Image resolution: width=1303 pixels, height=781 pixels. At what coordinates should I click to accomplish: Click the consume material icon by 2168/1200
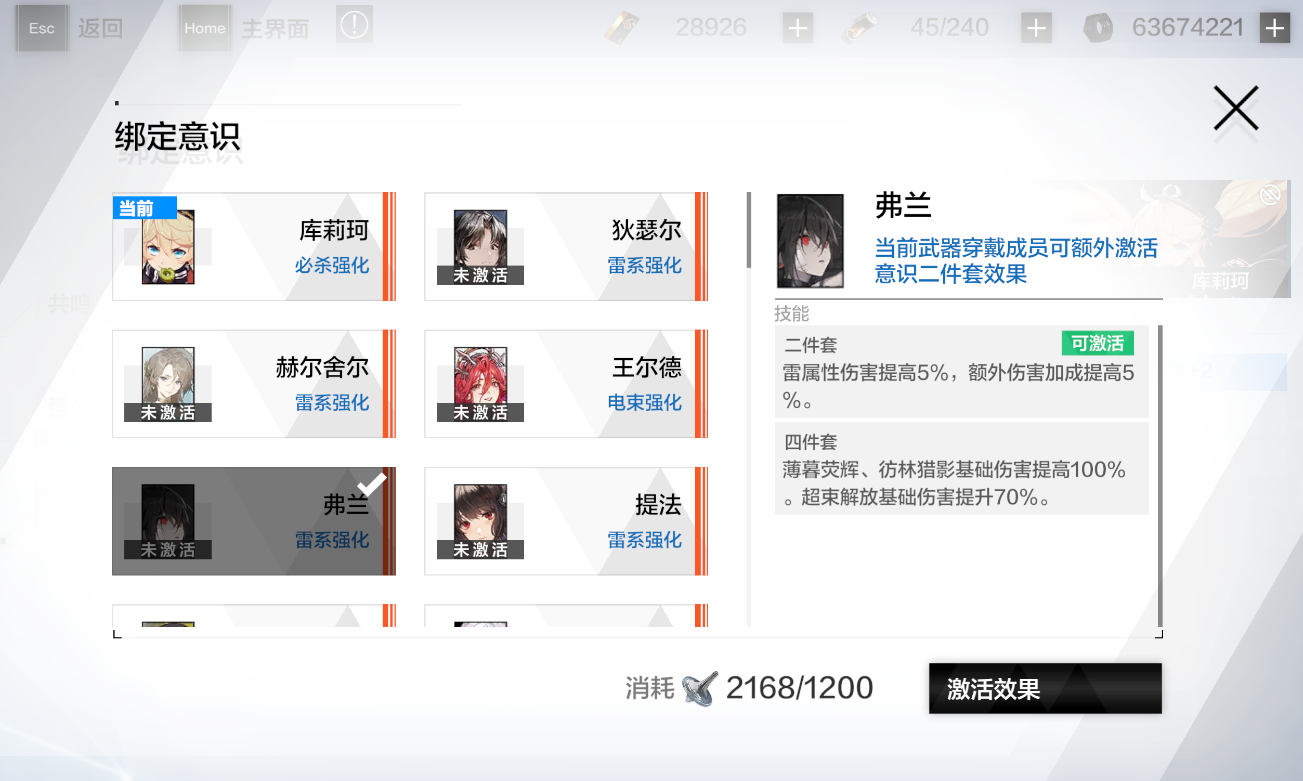[700, 688]
